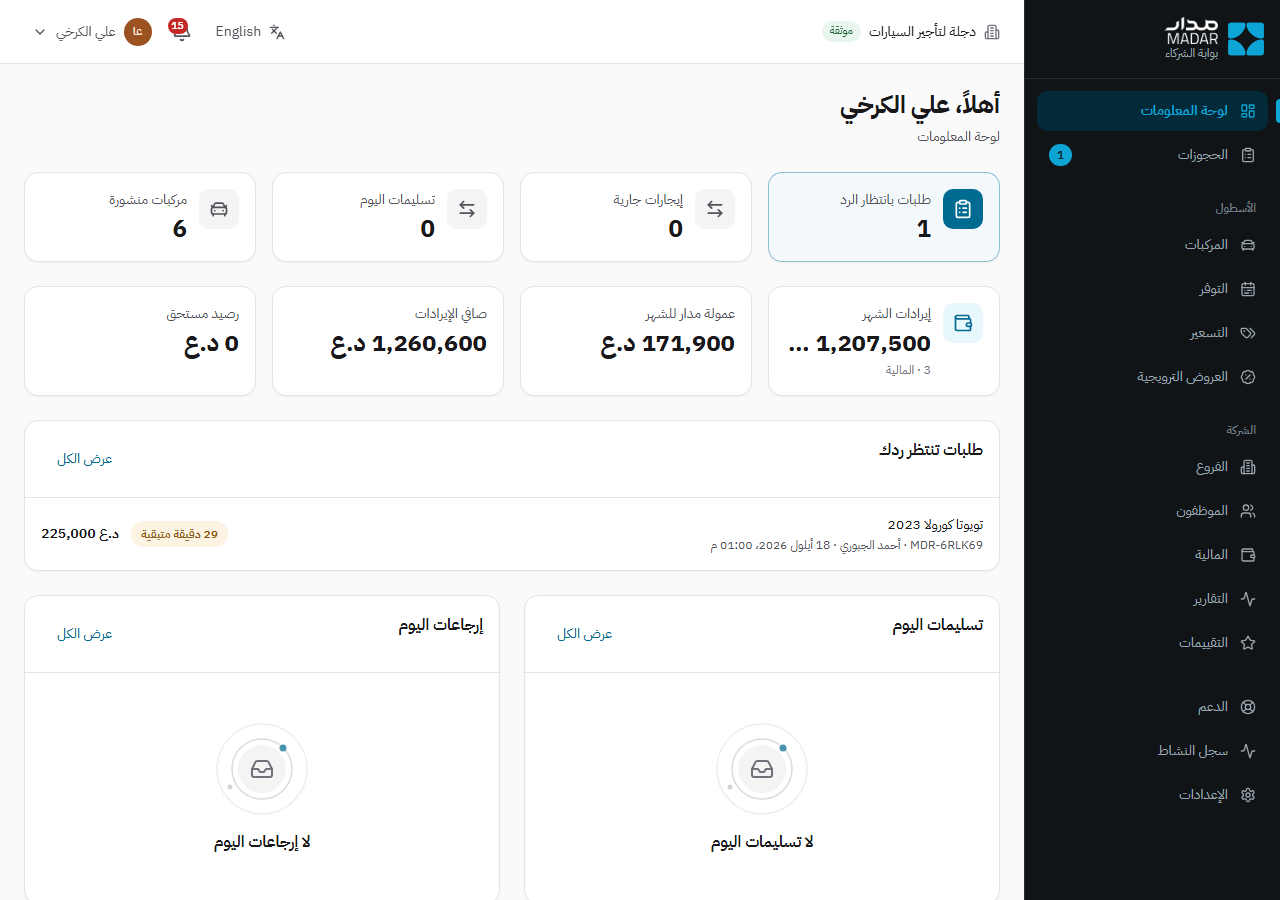Click the building icon next to دجلة لتأجير السيارات
1280x900 pixels.
click(x=992, y=32)
